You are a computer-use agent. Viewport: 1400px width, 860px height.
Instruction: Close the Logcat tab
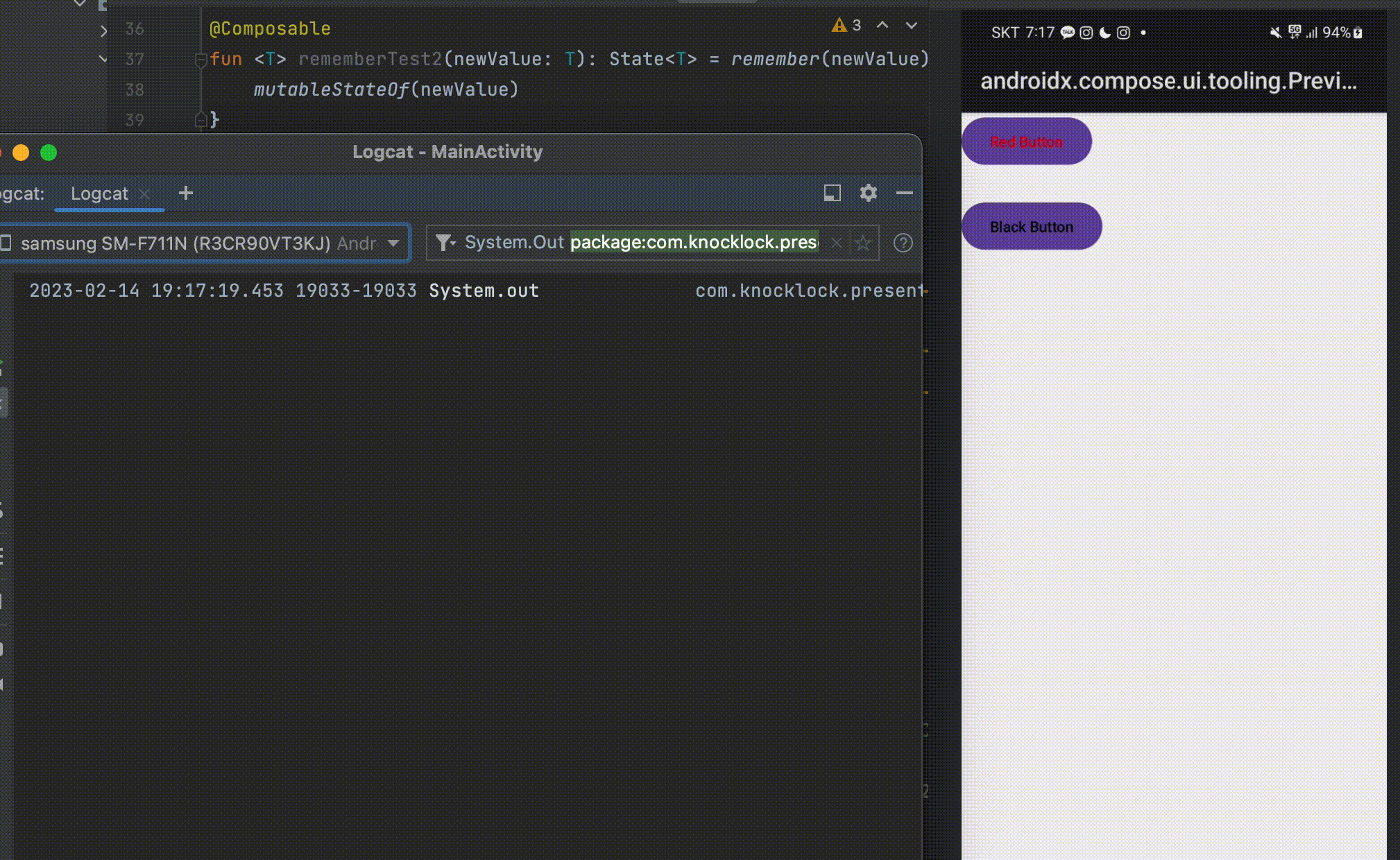144,194
